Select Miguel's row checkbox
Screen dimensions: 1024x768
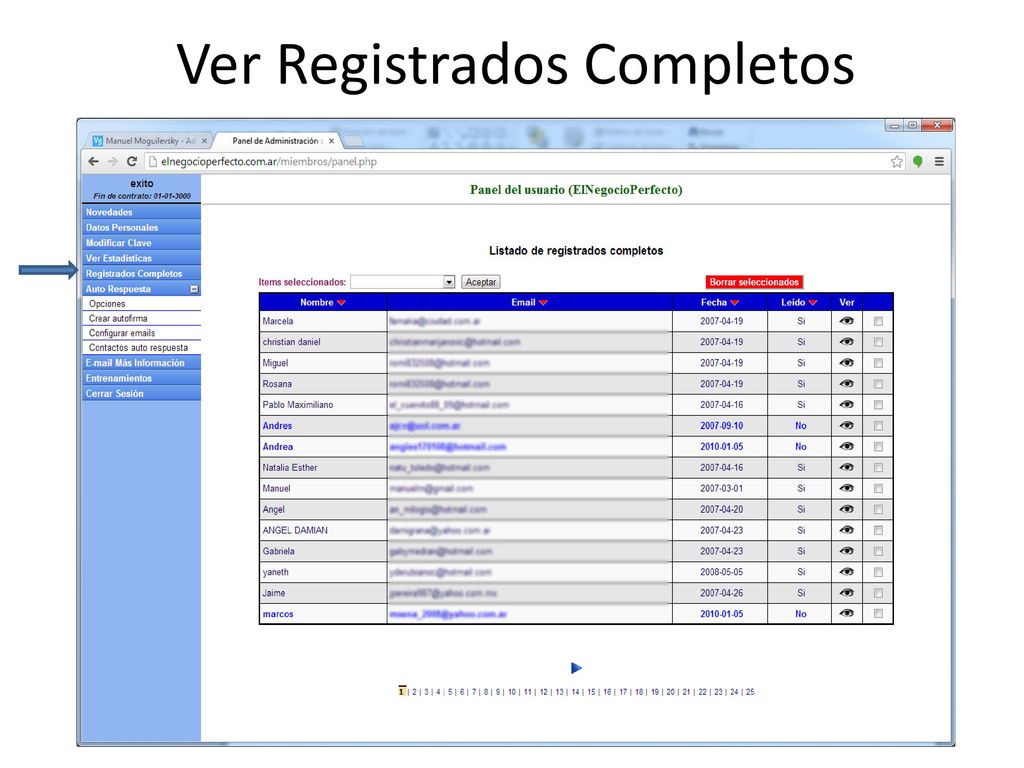click(x=878, y=363)
